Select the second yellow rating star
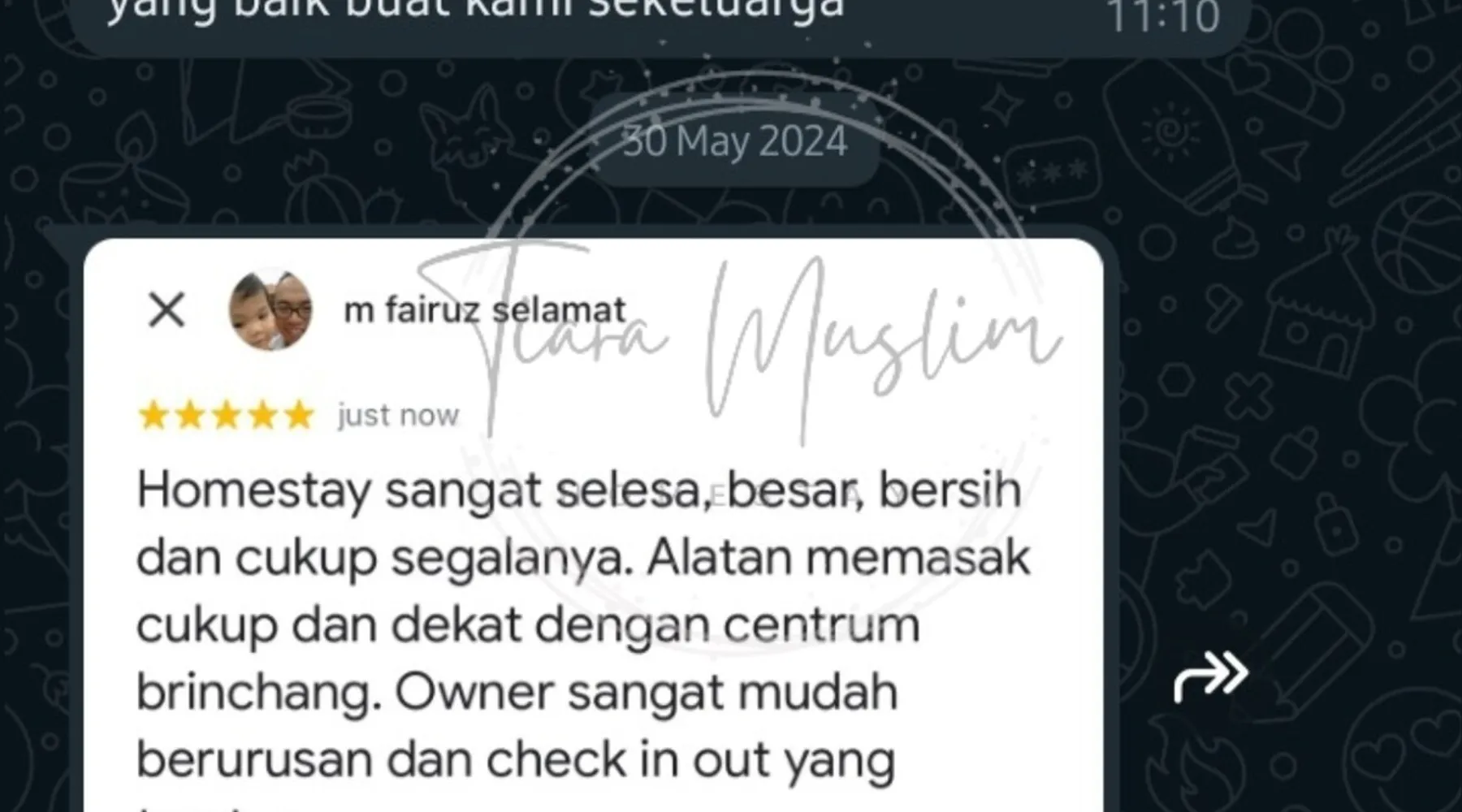The image size is (1462, 812). 189,415
